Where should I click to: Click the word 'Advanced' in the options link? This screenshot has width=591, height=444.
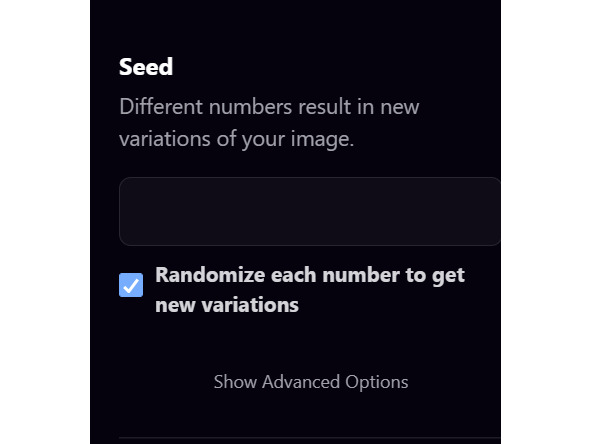pos(300,381)
